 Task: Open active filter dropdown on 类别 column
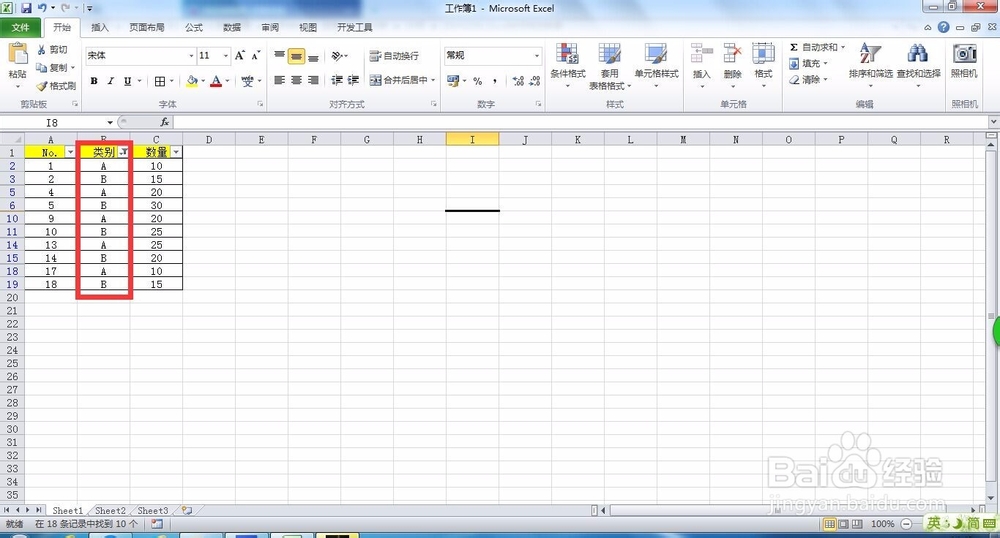tap(123, 152)
